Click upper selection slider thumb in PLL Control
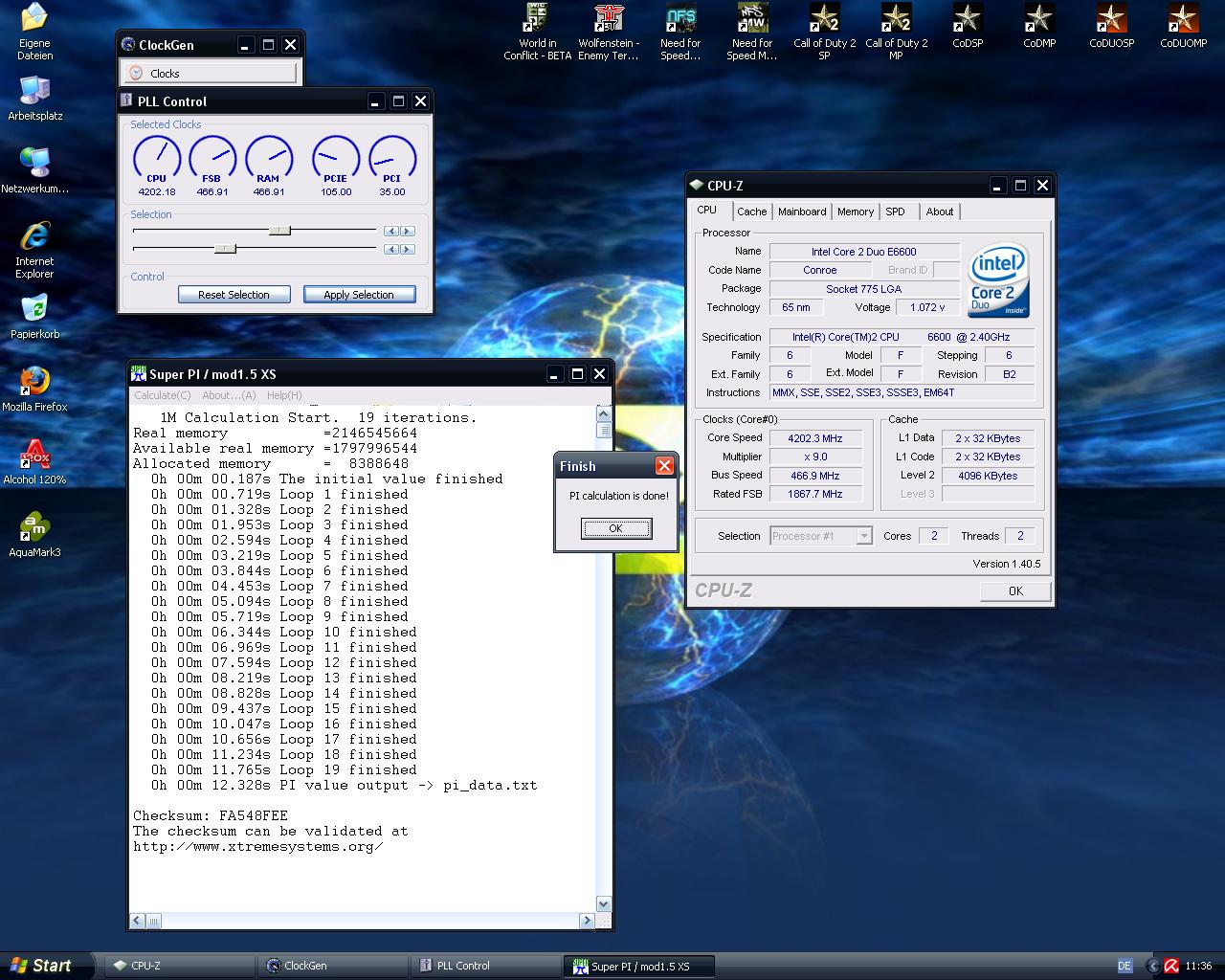 (x=279, y=231)
